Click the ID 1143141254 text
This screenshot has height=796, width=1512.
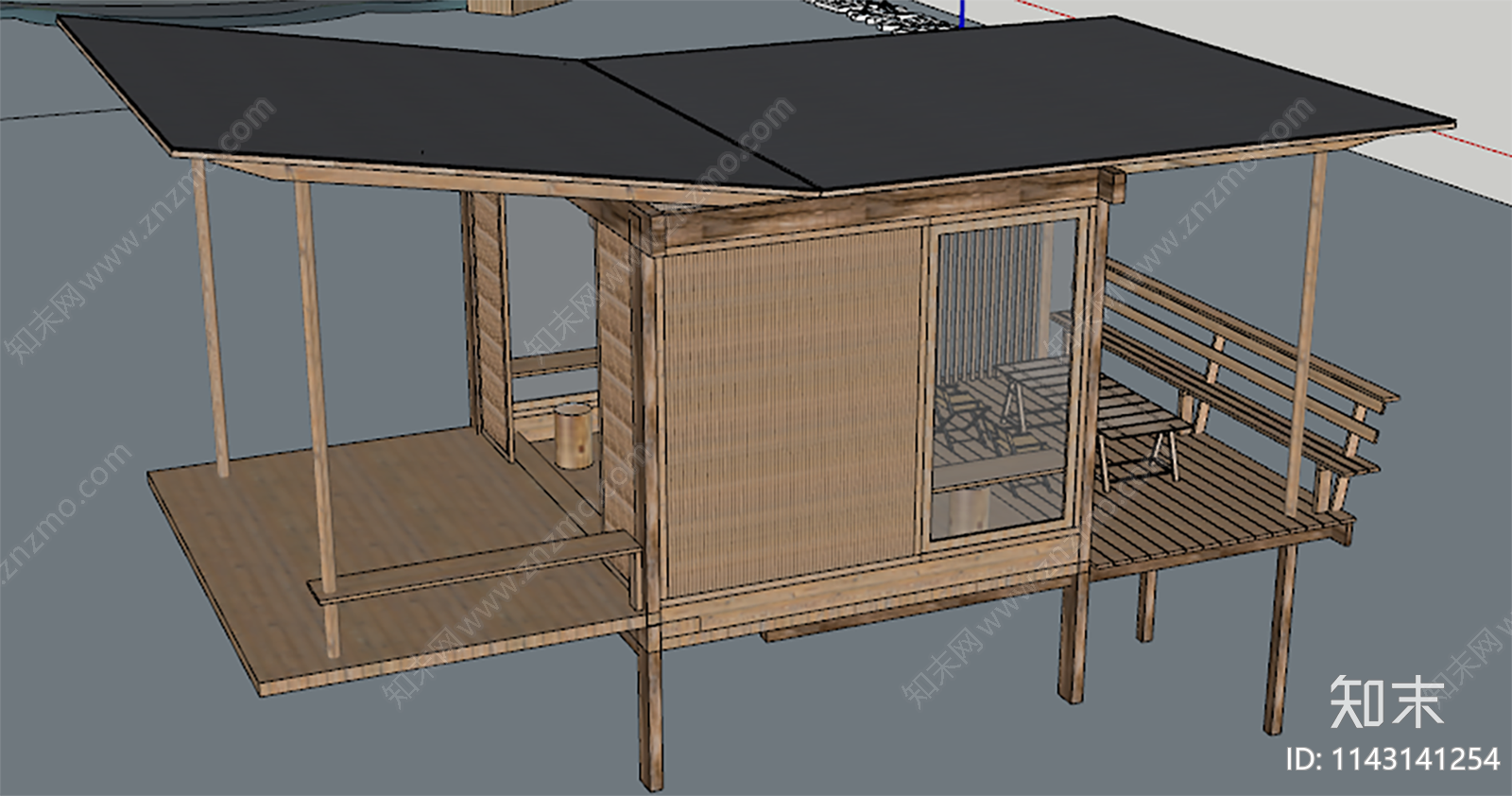click(1392, 759)
